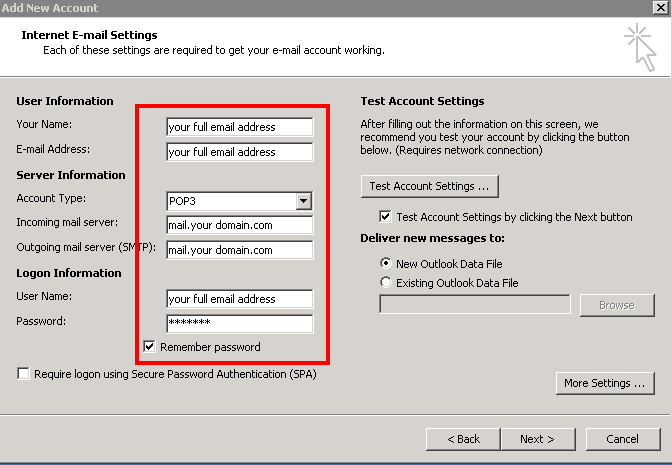Click the Account Type label
This screenshot has width=672, height=465.
point(51,198)
